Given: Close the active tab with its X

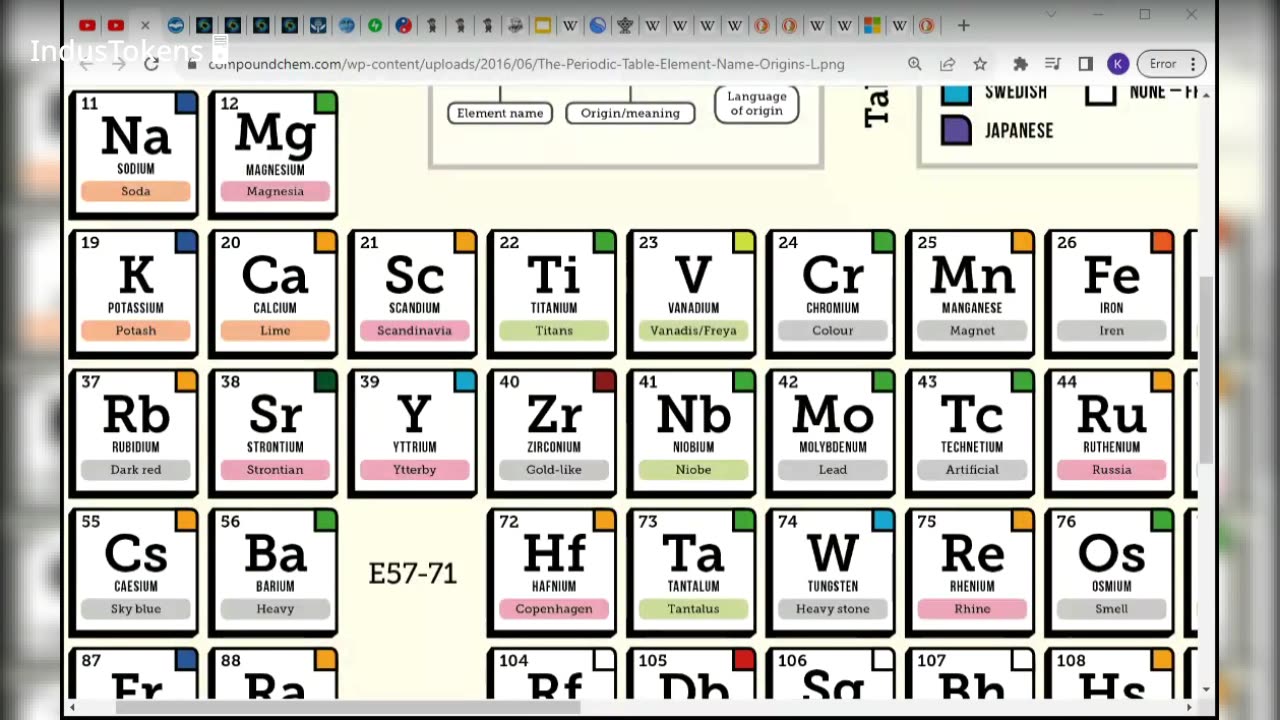Looking at the screenshot, I should coord(145,25).
